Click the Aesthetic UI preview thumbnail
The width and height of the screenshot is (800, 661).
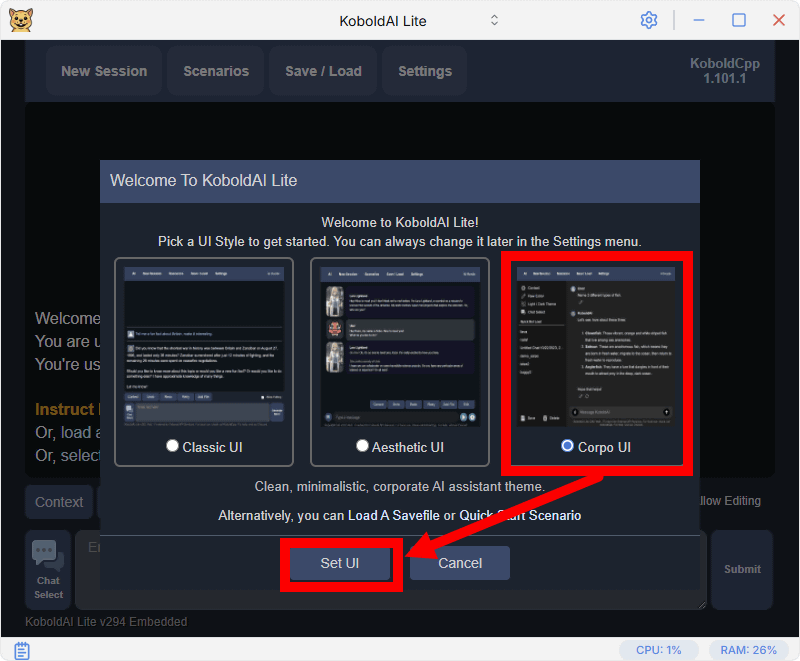[400, 345]
